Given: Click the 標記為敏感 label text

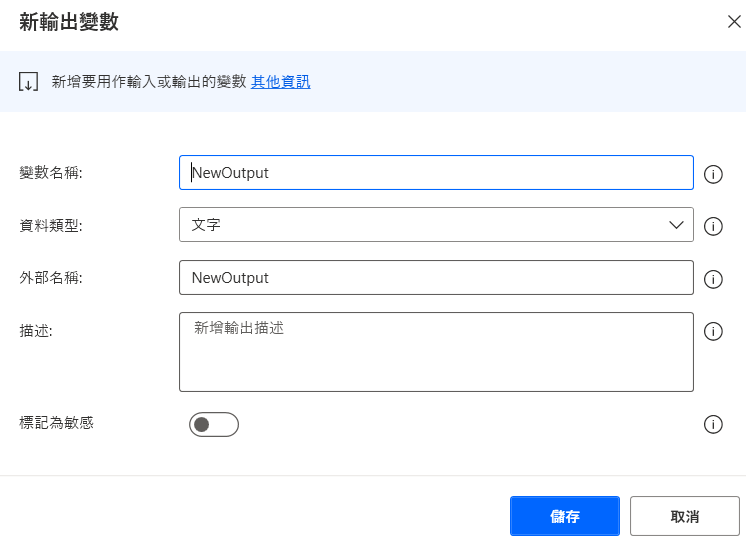Looking at the screenshot, I should click(x=57, y=422).
